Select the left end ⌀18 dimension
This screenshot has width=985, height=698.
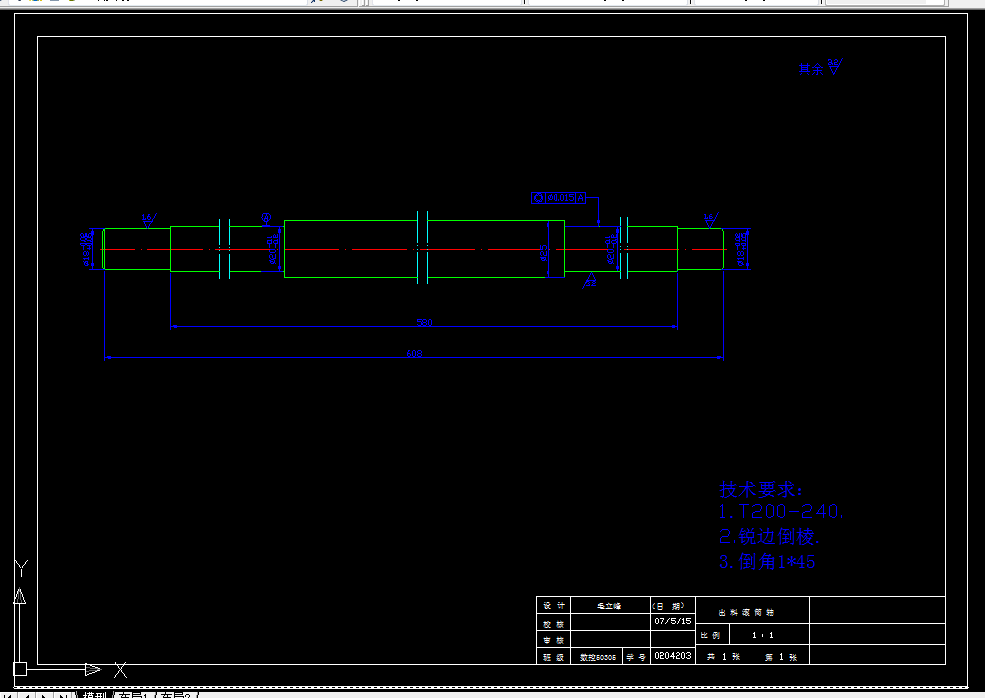(x=88, y=249)
